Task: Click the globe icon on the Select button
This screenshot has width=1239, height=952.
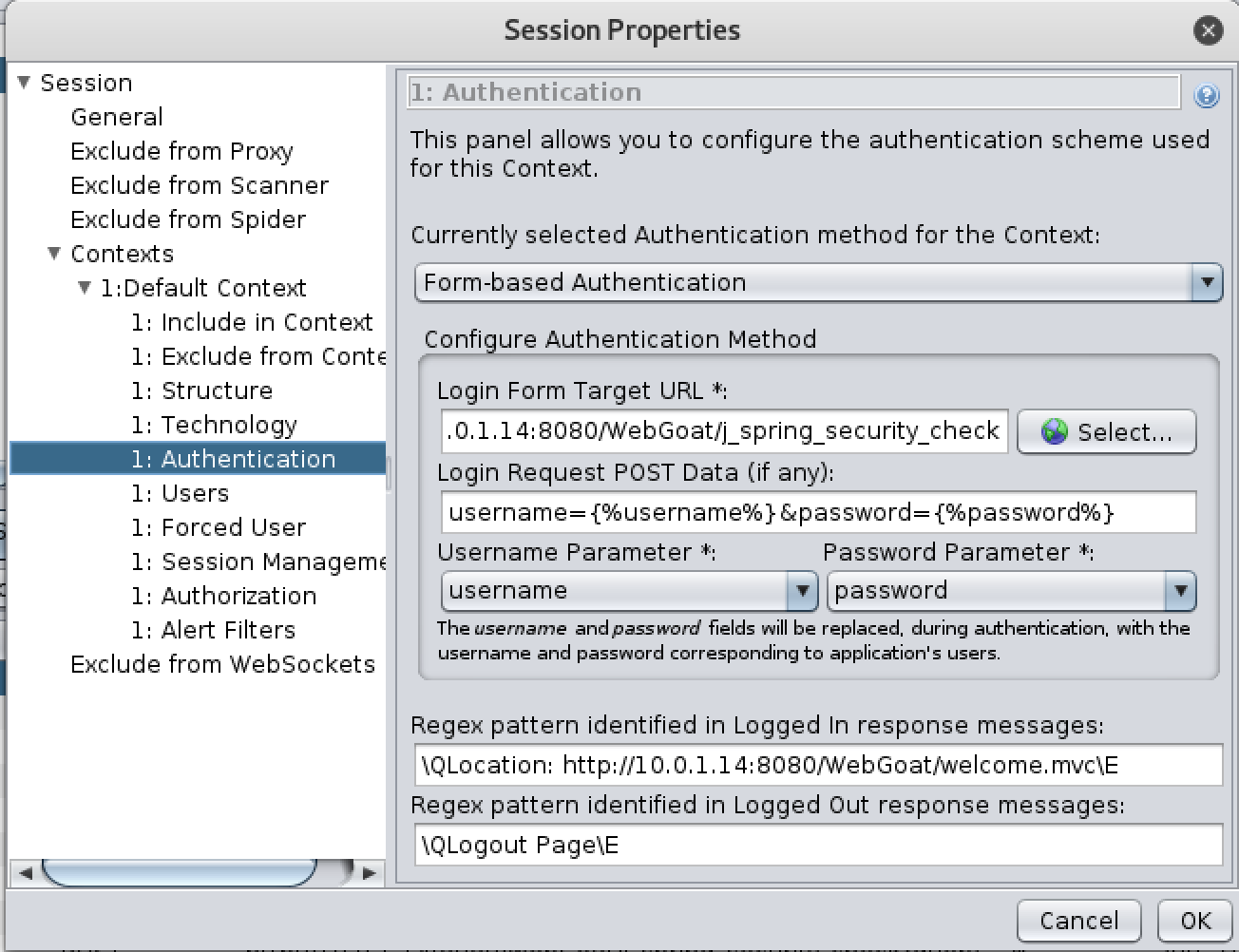Action: coord(1055,430)
